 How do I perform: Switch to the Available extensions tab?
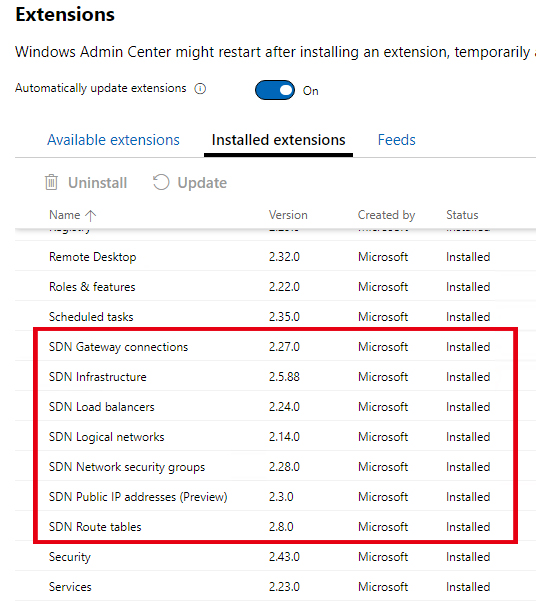[113, 140]
